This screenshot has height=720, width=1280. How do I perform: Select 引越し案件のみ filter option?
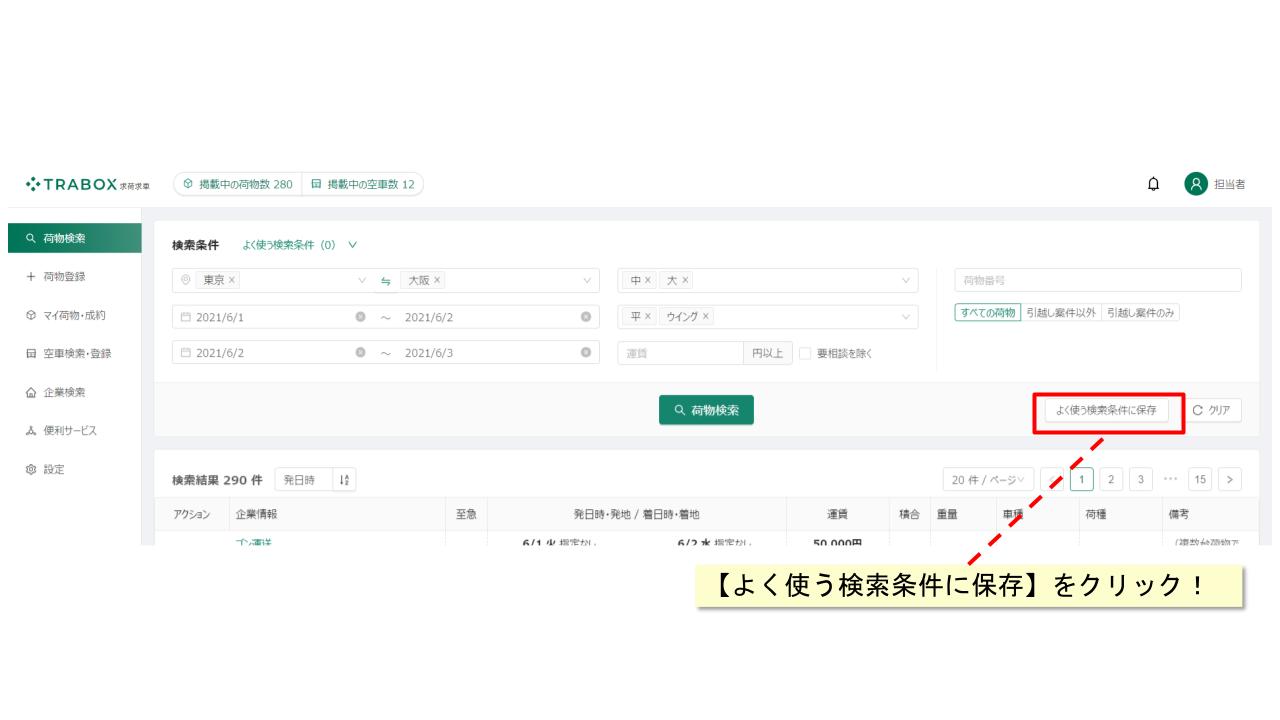1141,313
